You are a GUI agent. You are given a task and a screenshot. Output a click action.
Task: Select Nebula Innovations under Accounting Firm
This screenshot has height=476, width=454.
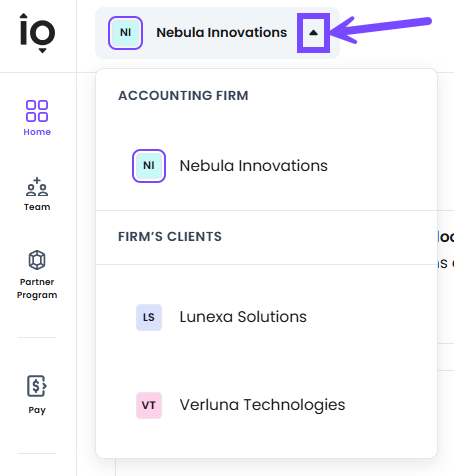tap(266, 166)
